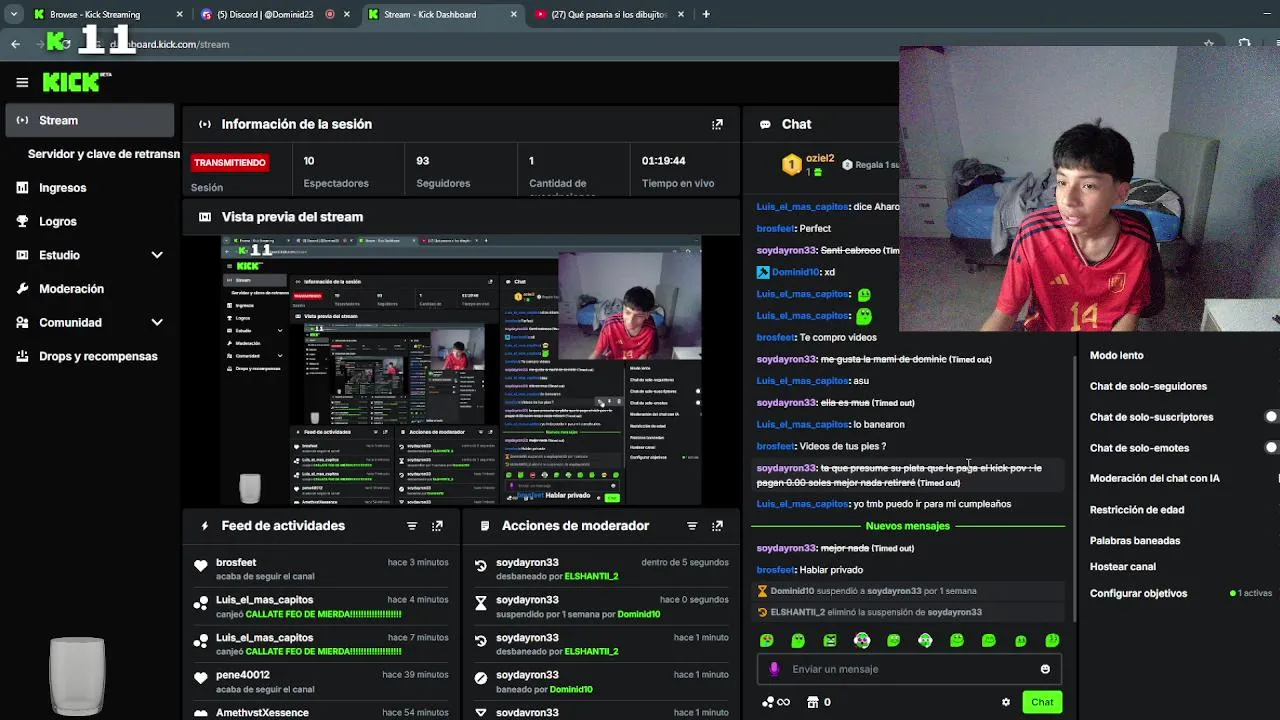Open emoji picker in message box
This screenshot has width=1280, height=720.
pos(1045,669)
